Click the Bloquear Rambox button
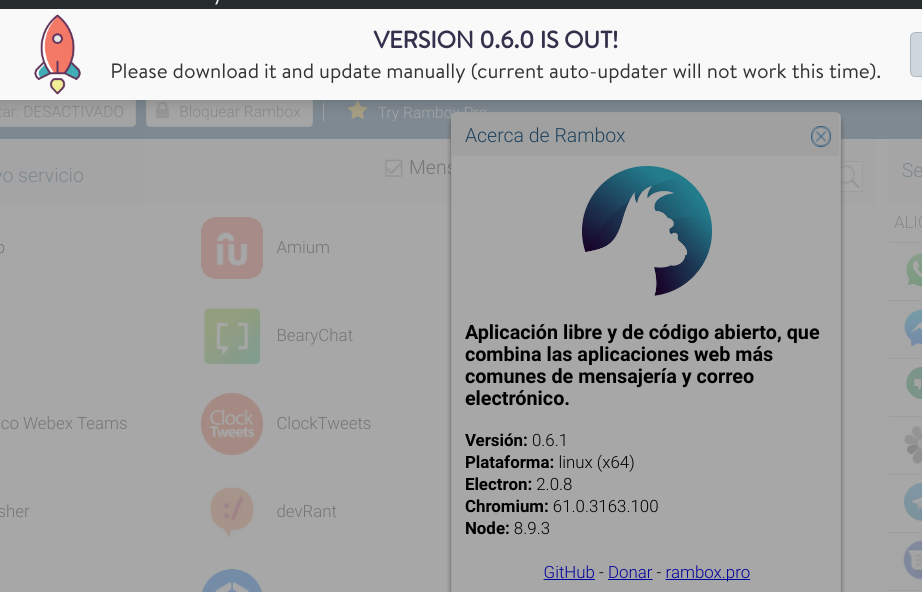The width and height of the screenshot is (922, 592). point(229,112)
